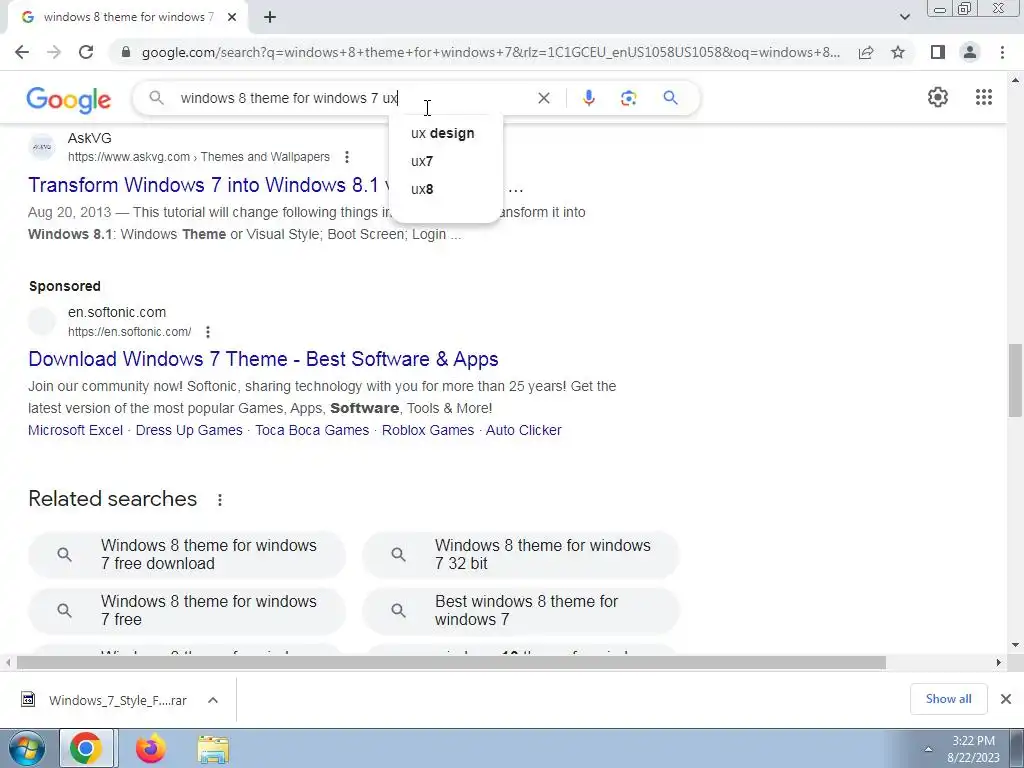Close the downloads bar
Viewport: 1024px width, 768px height.
tap(1006, 699)
